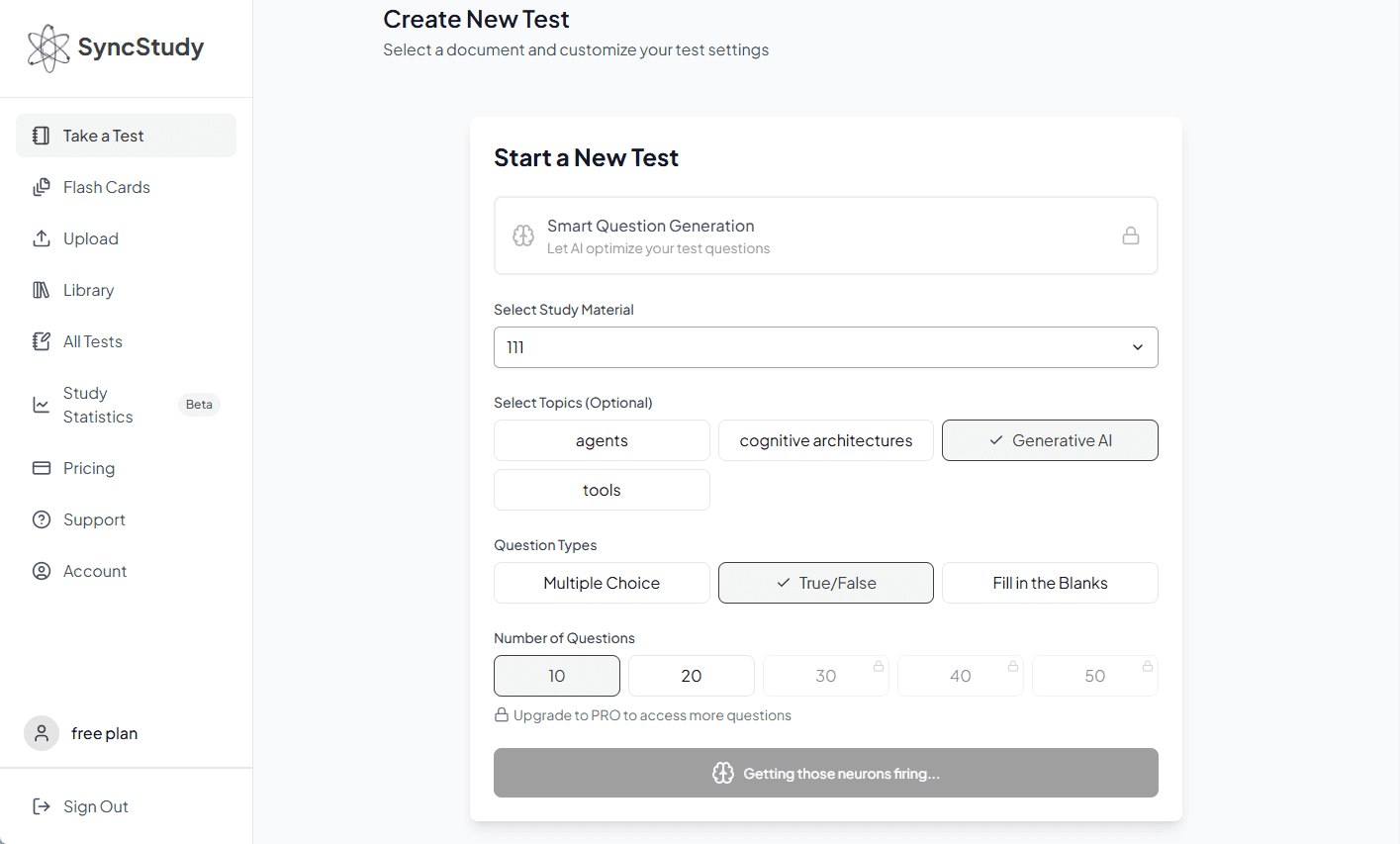Click the Sign Out arrow icon
Viewport: 1400px width, 844px height.
[x=42, y=806]
